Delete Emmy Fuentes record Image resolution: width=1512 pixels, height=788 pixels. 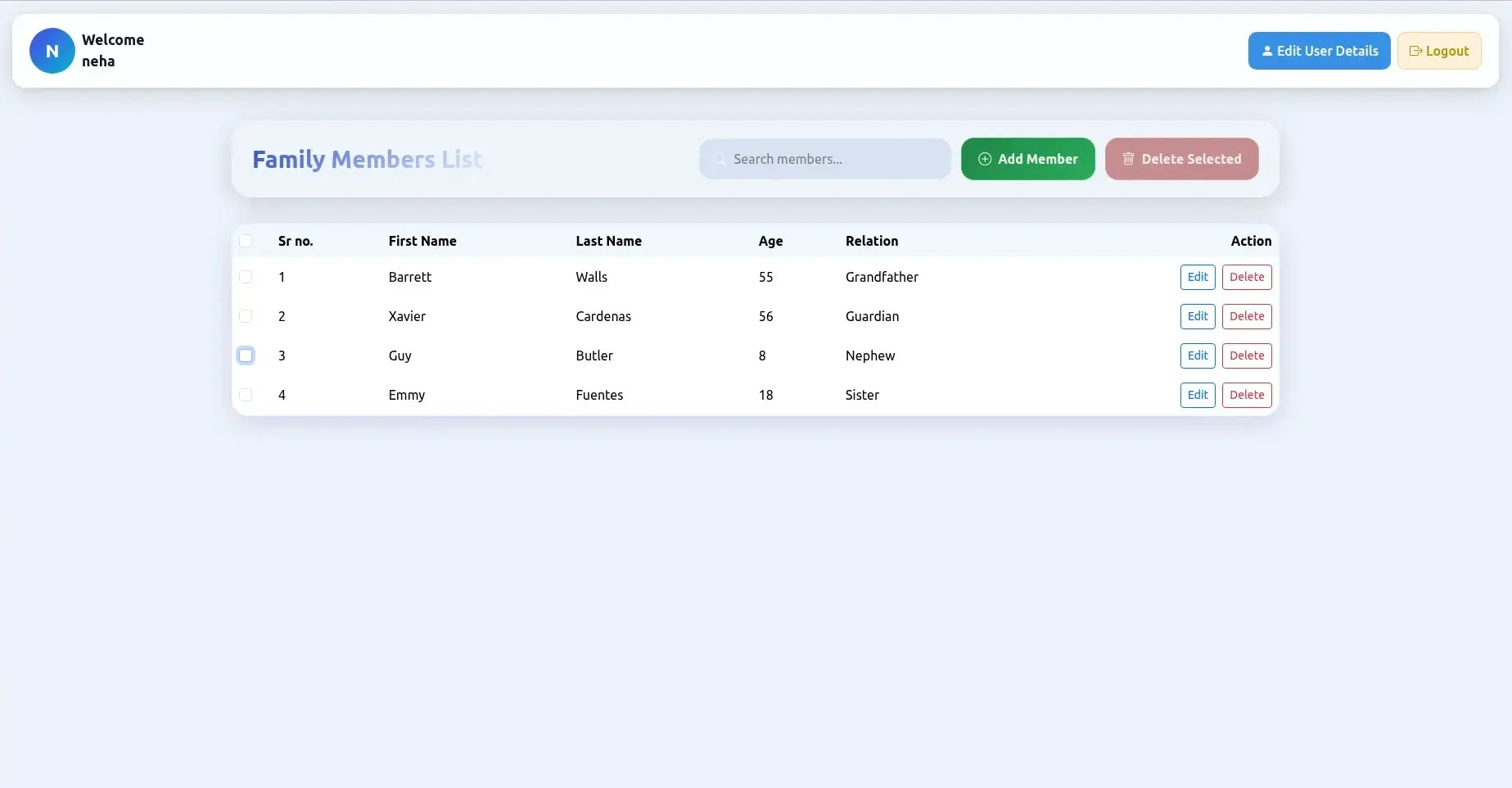1247,395
